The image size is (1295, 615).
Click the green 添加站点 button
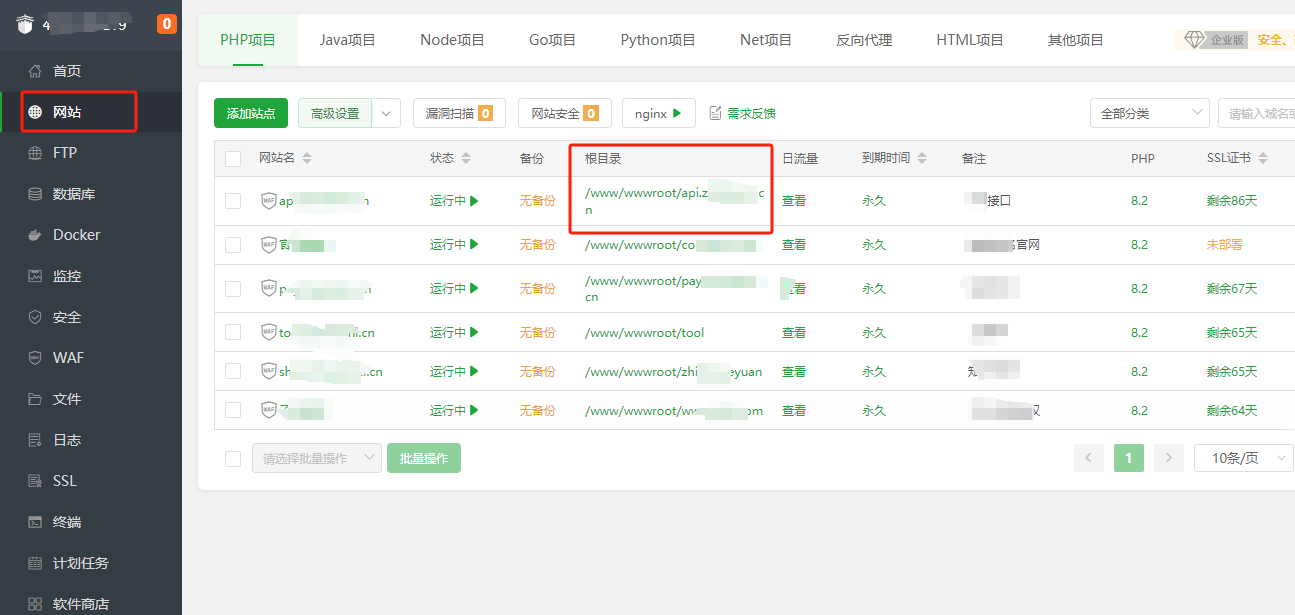point(251,113)
